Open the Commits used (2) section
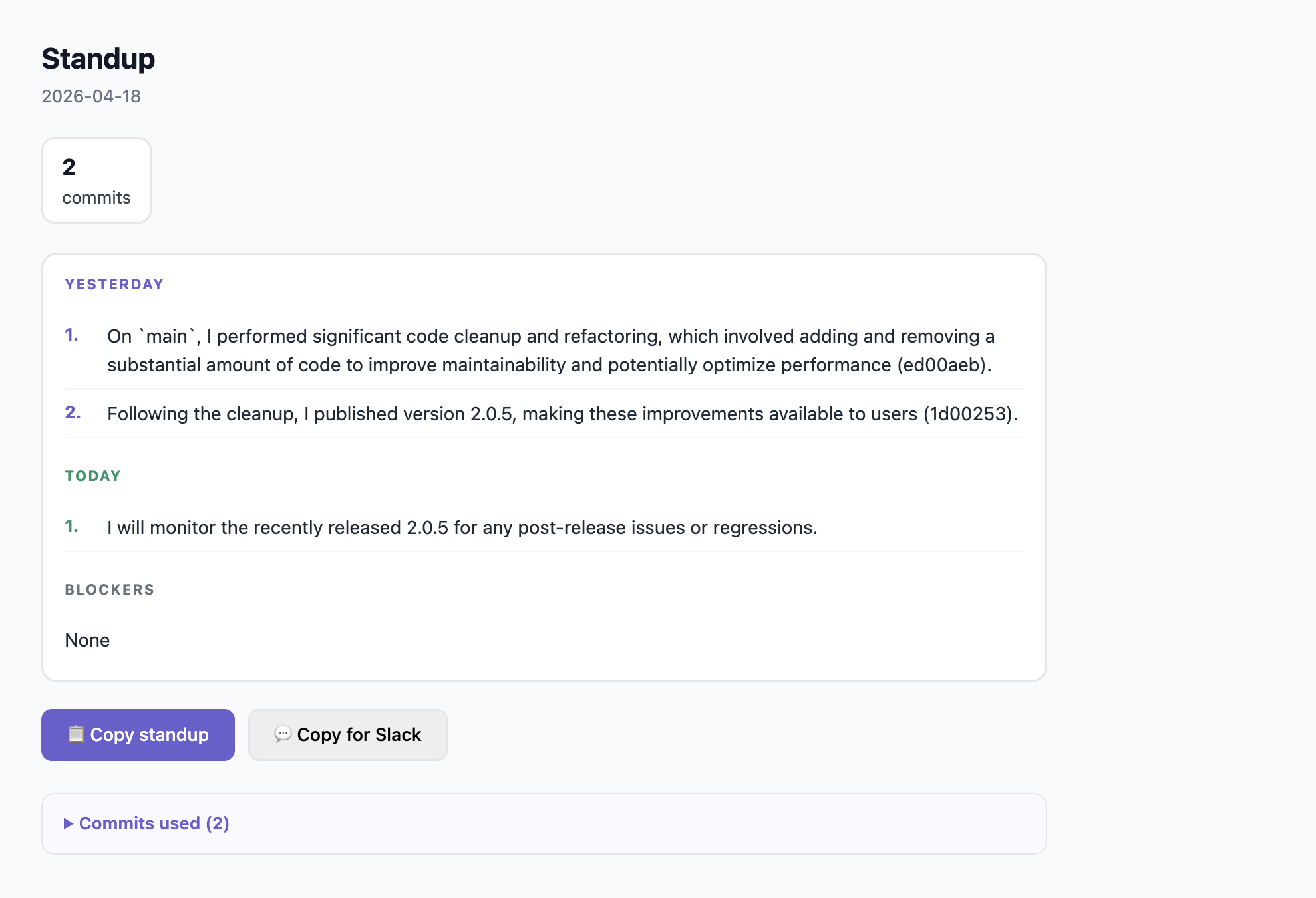 coord(154,823)
